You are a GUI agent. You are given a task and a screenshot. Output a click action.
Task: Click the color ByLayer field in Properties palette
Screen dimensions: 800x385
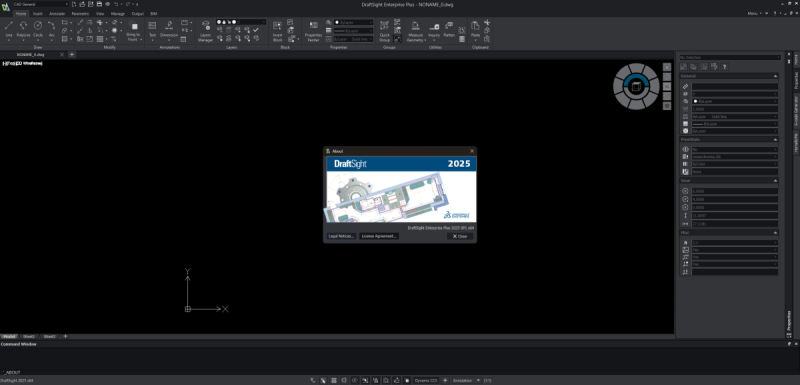(x=735, y=101)
